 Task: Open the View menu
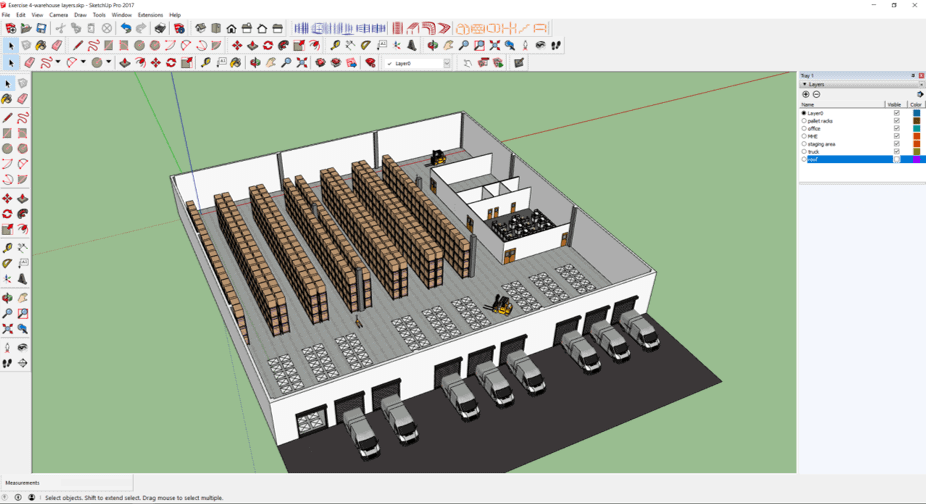click(37, 15)
